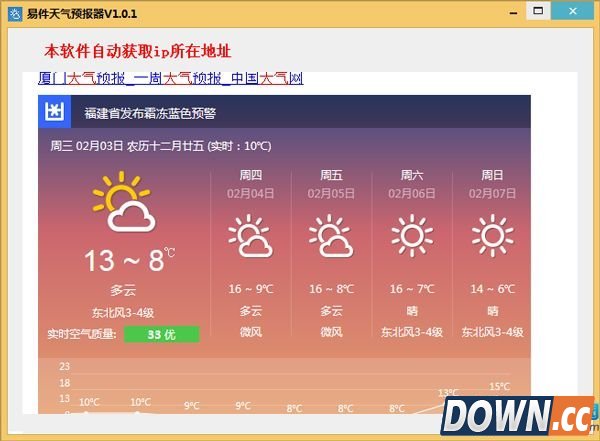Click the 14 ~ 6℃ temperature
Viewport: 600px width, 441px height.
[492, 289]
